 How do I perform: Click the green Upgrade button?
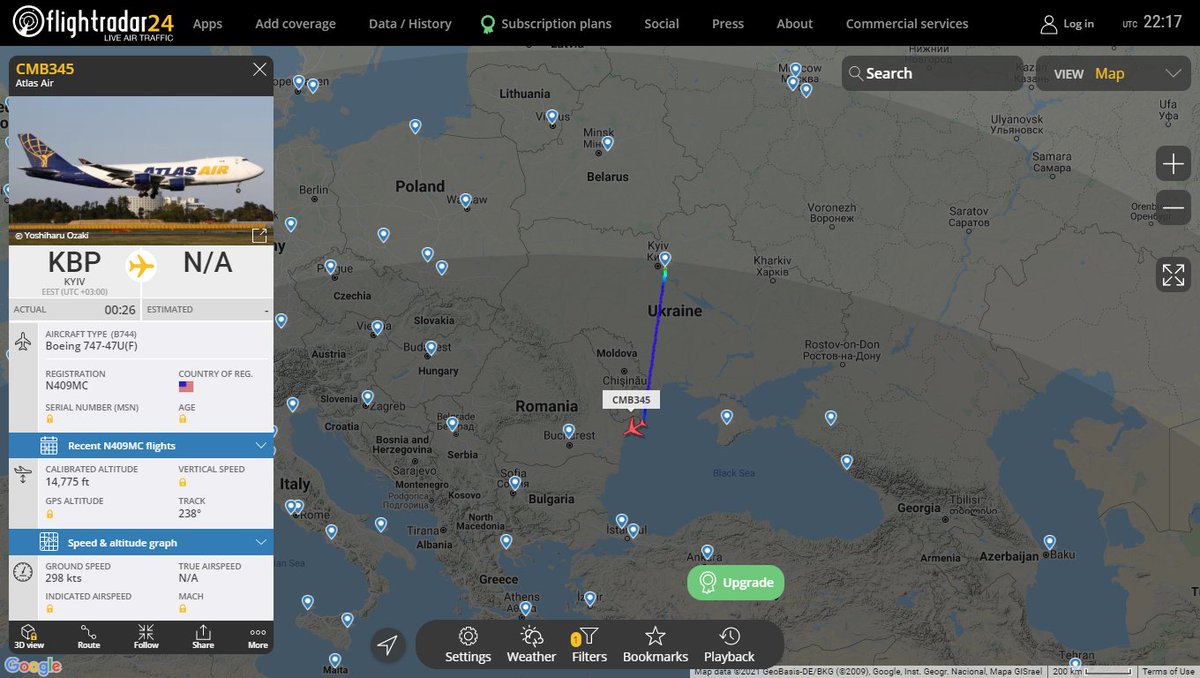736,582
